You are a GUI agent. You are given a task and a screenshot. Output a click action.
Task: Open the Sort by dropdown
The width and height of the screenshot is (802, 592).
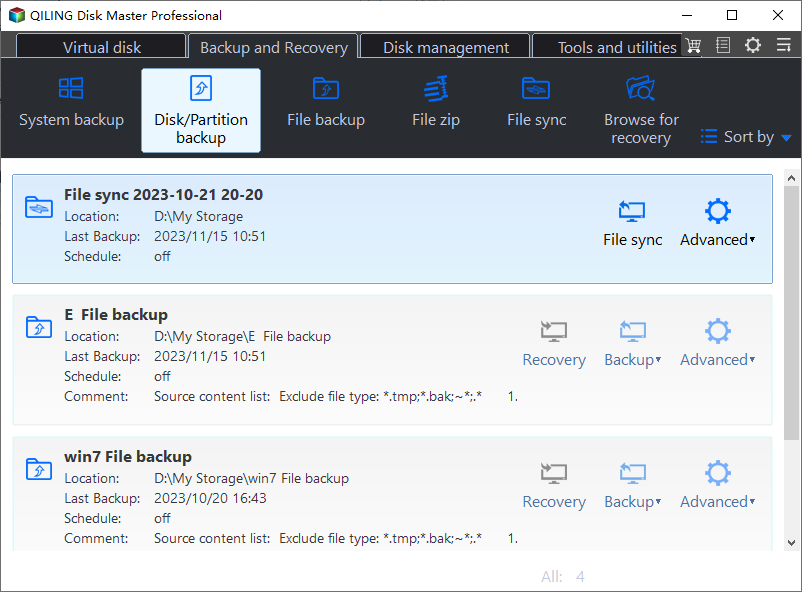click(746, 137)
